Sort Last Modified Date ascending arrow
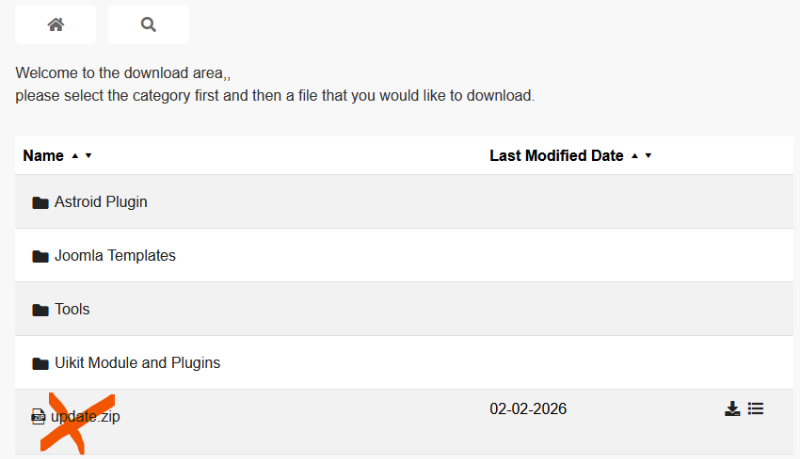 tap(634, 156)
